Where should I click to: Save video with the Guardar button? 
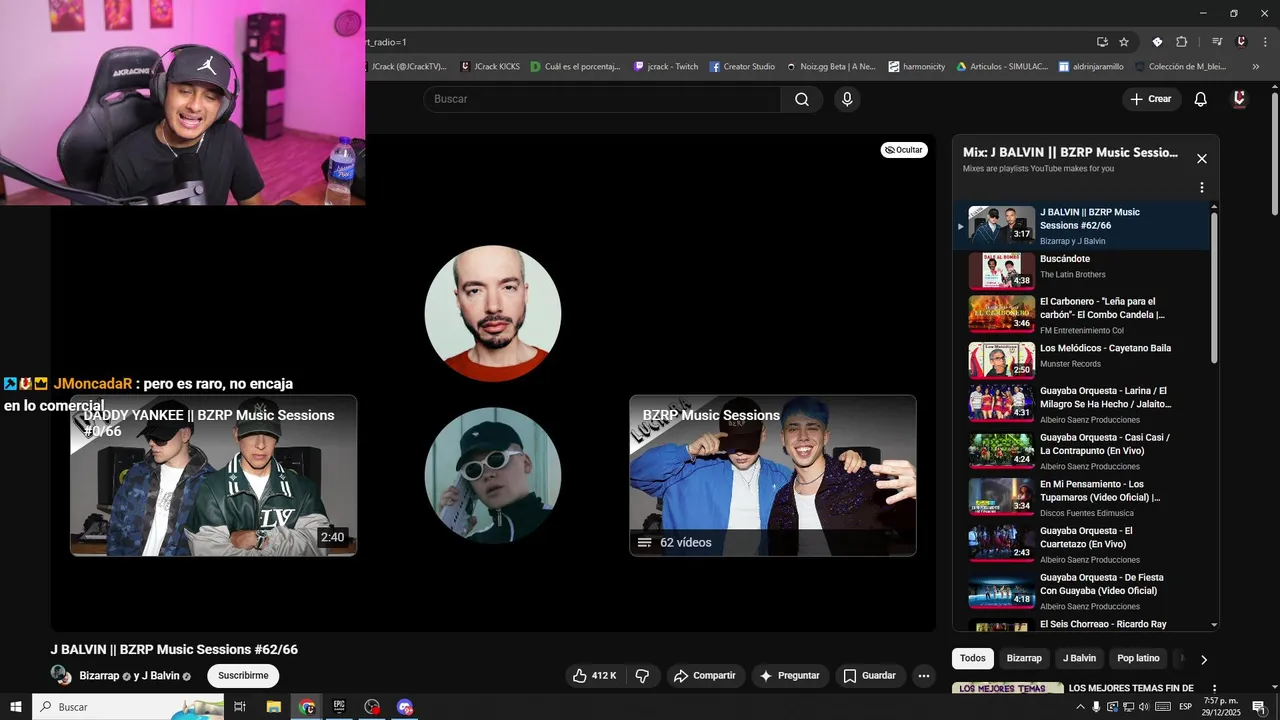(x=870, y=676)
